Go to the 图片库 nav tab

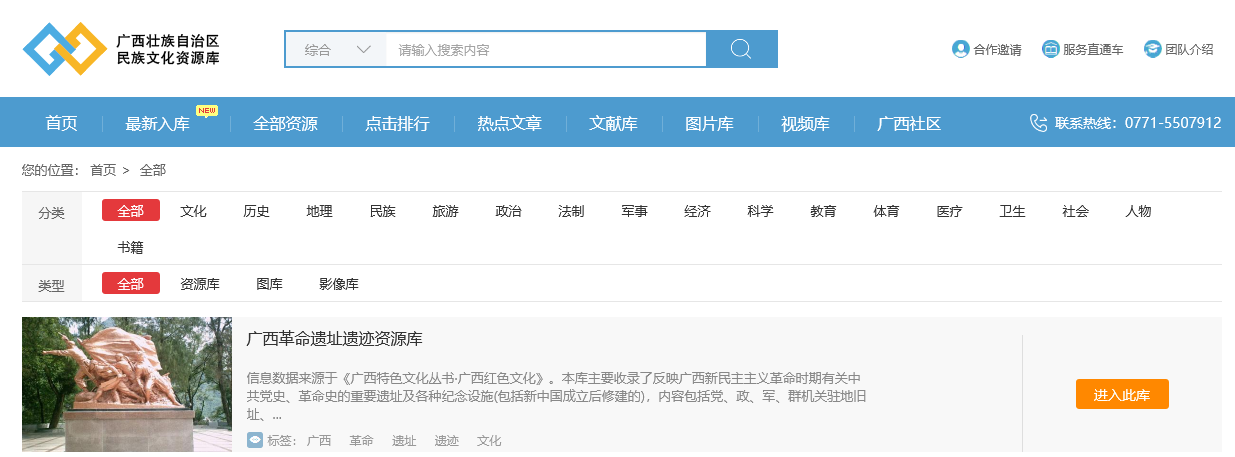click(x=709, y=124)
